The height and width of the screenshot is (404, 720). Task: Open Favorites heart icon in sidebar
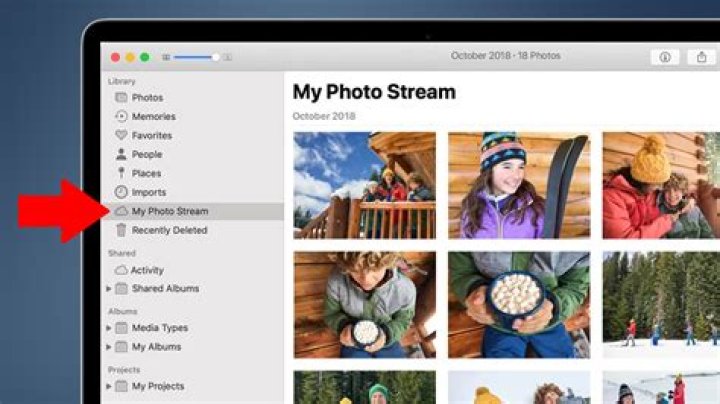pyautogui.click(x=121, y=135)
